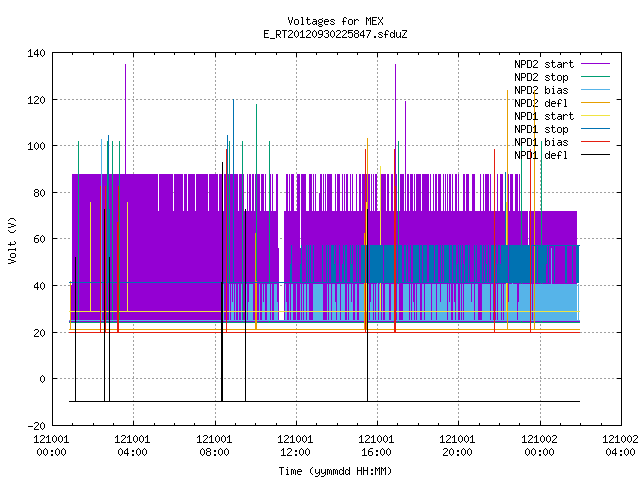
Task: Click the purple NPD2 start legend line
Action: (x=595, y=64)
